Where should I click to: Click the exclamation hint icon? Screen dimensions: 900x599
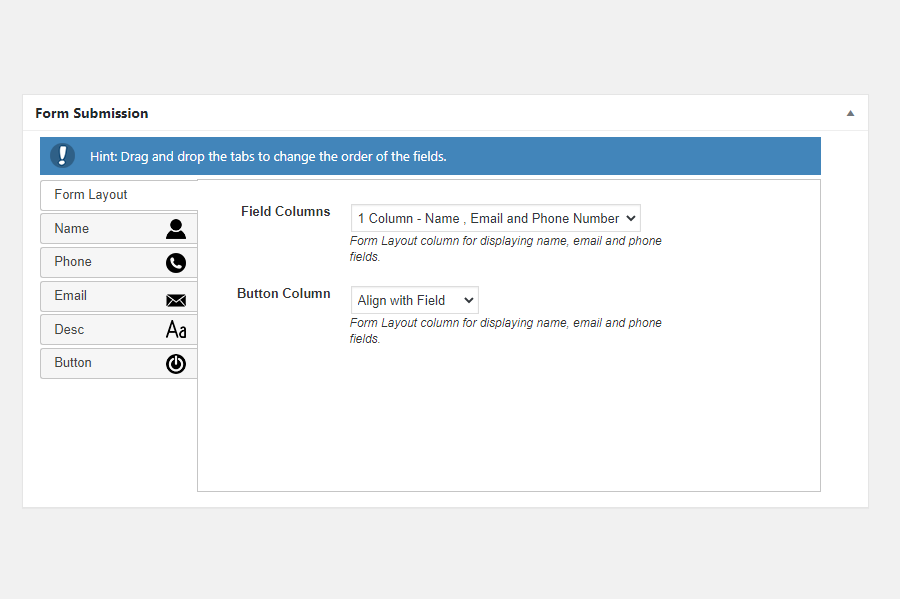[x=62, y=155]
